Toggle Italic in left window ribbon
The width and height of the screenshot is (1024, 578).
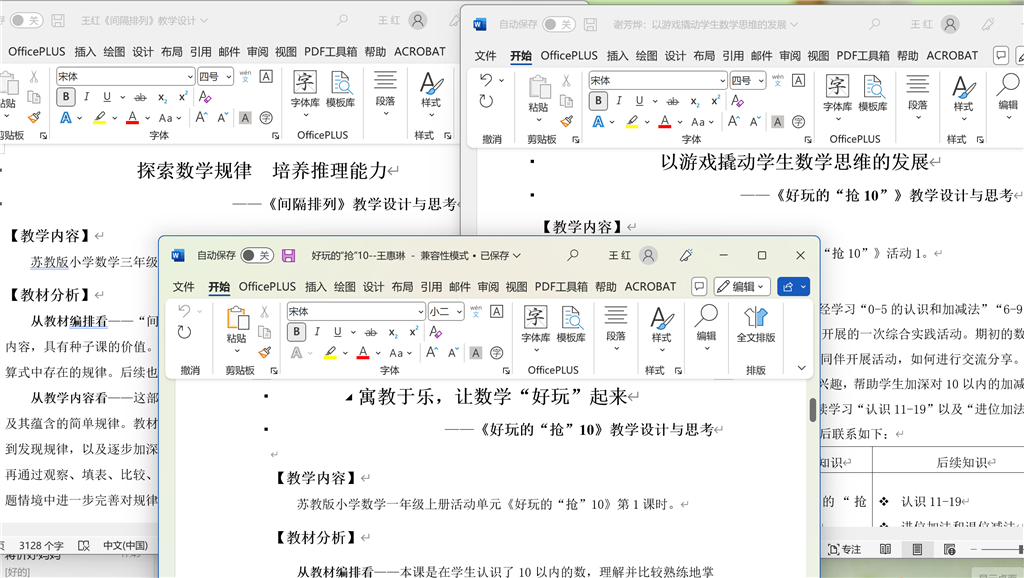86,97
